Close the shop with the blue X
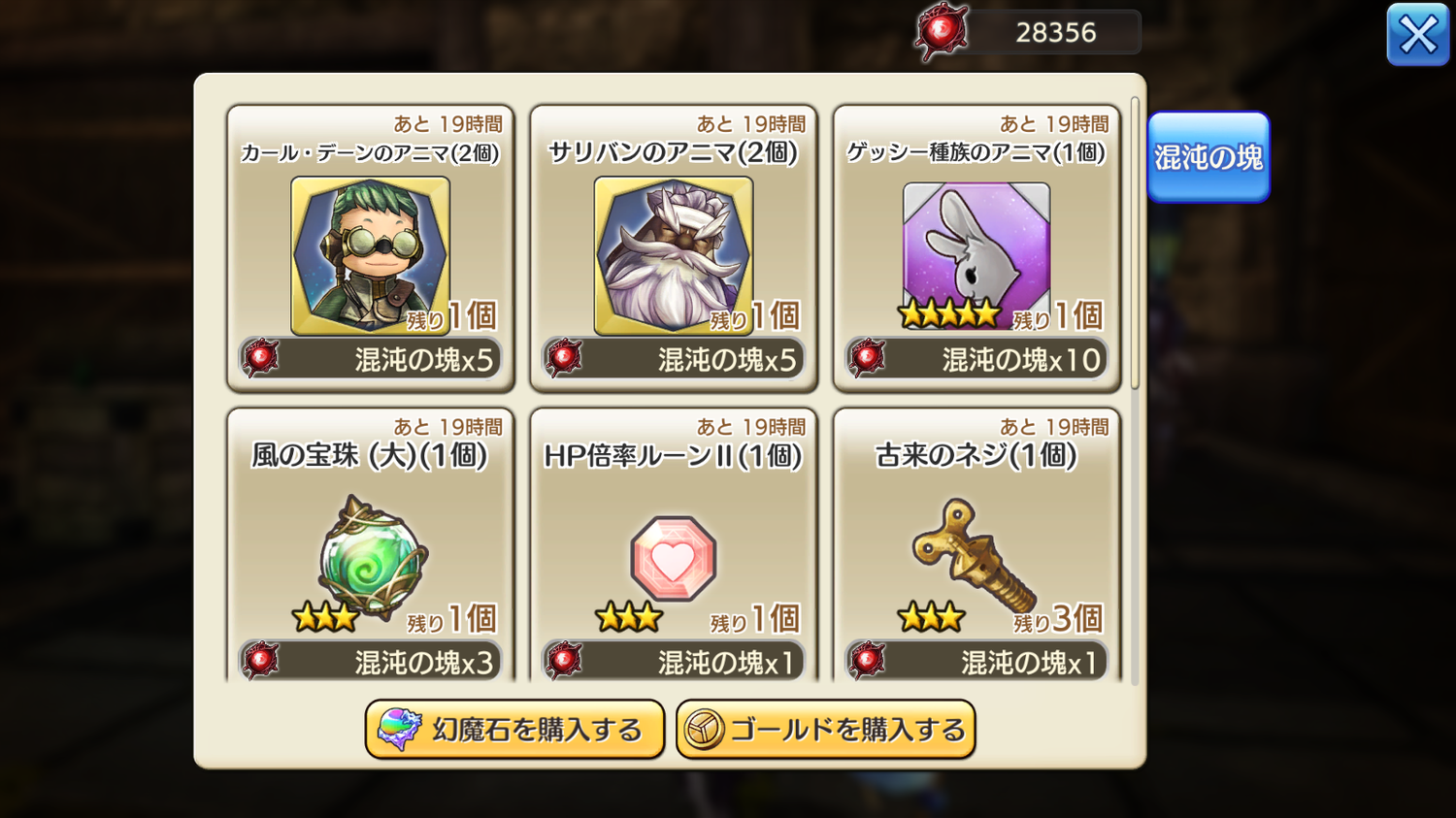Screen dimensions: 1456x818 coord(1418,35)
